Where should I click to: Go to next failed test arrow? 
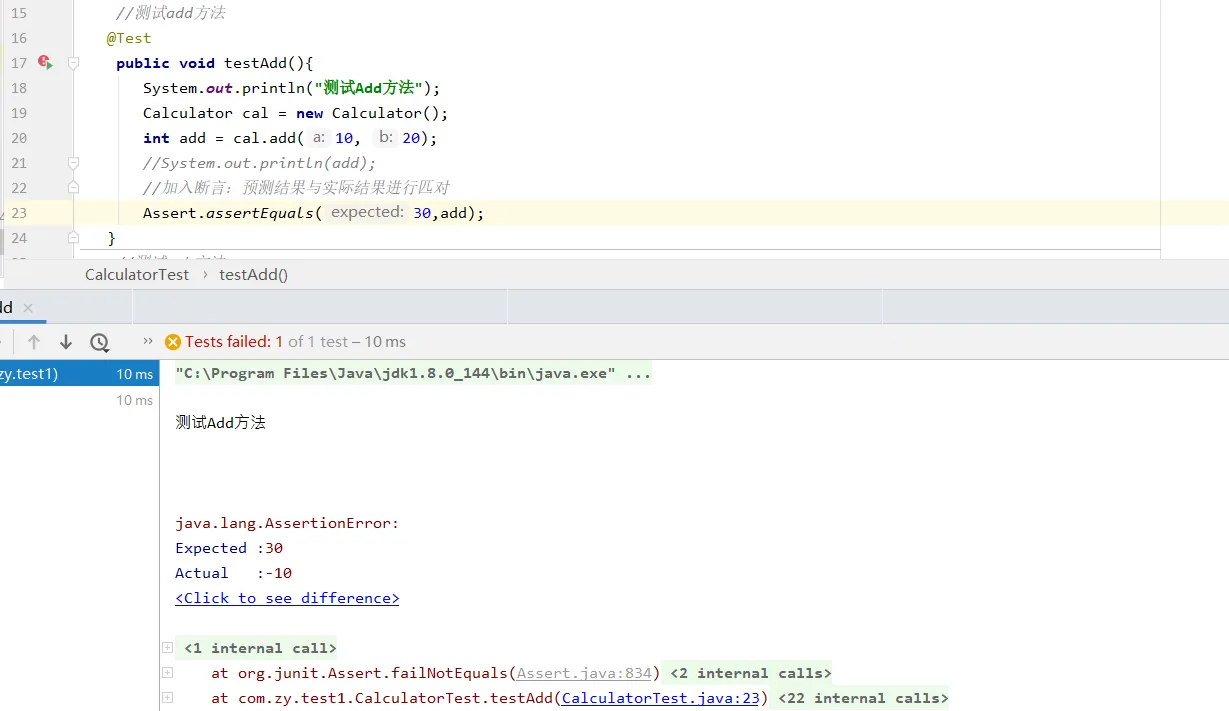coord(66,342)
